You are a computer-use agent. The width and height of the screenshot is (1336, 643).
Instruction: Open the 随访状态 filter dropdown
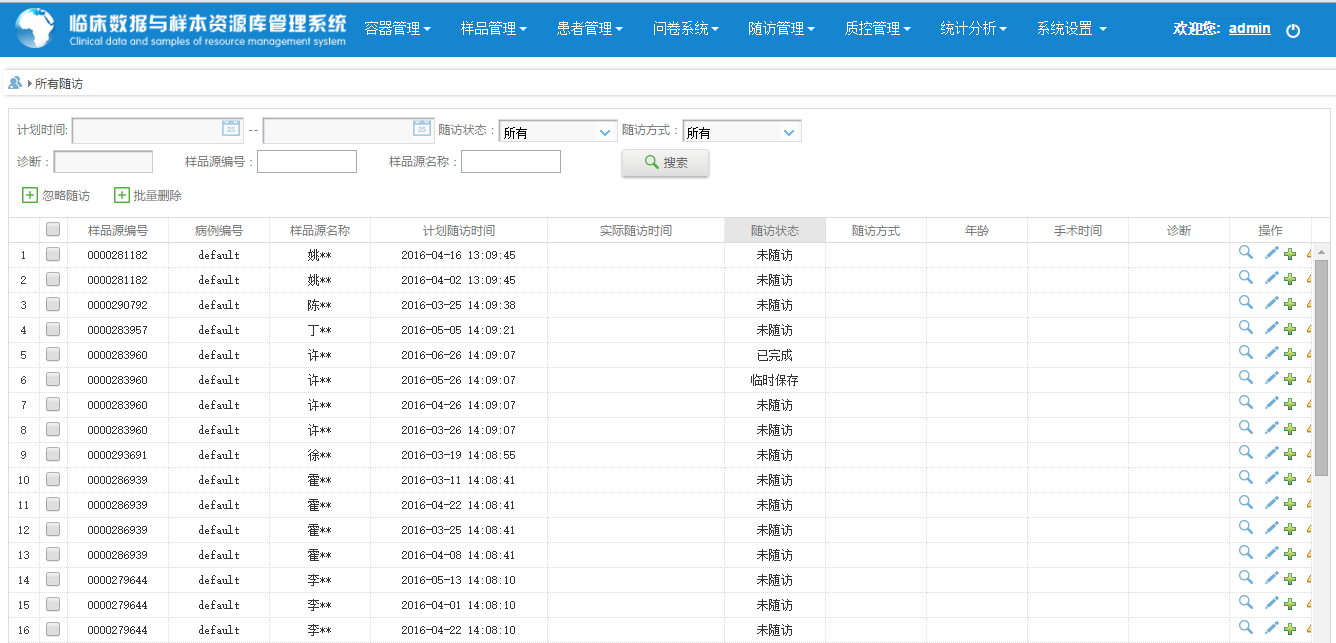tap(558, 132)
